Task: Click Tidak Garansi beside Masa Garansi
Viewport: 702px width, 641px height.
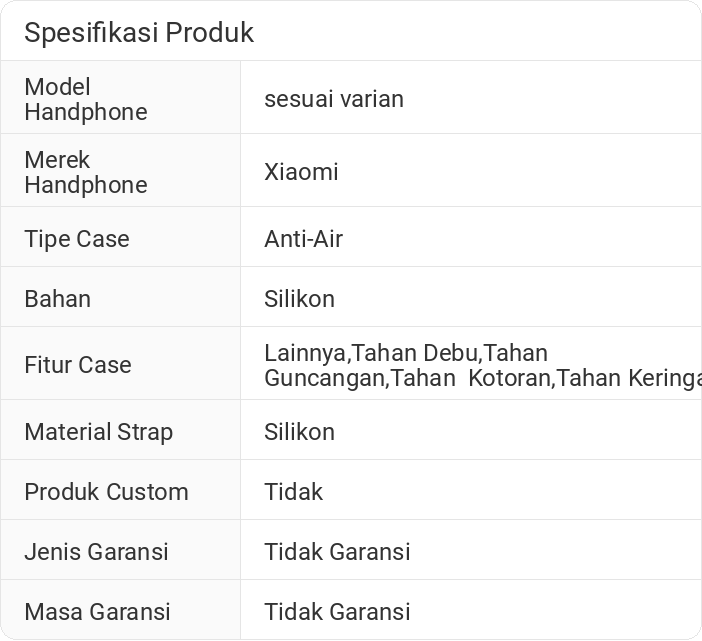Action: tap(337, 612)
